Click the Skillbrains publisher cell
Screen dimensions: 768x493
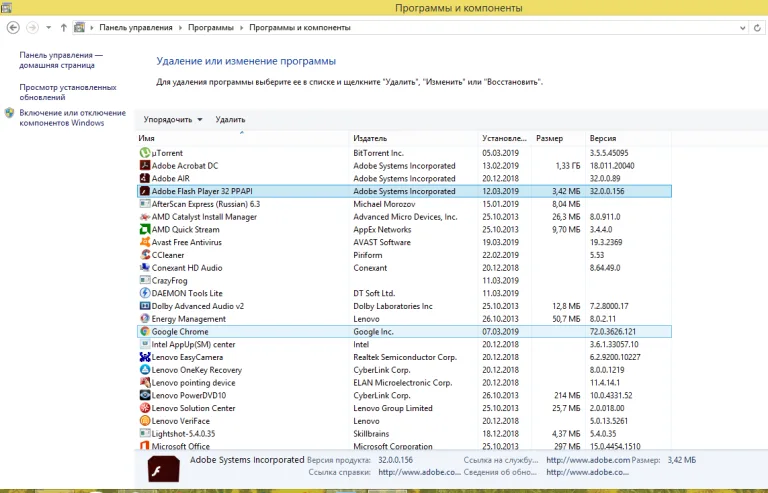pos(371,433)
